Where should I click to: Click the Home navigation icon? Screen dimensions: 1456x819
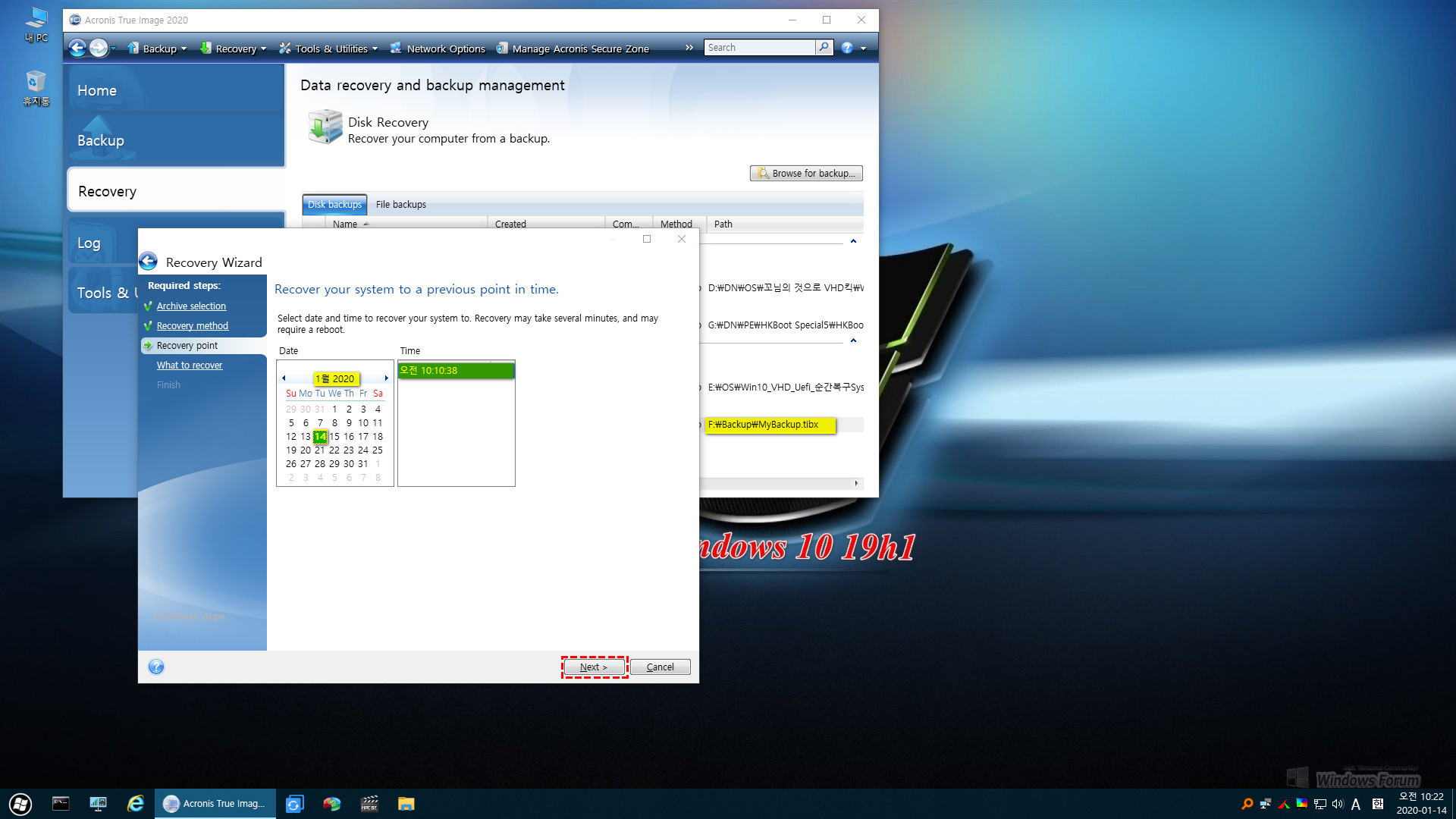(x=97, y=89)
